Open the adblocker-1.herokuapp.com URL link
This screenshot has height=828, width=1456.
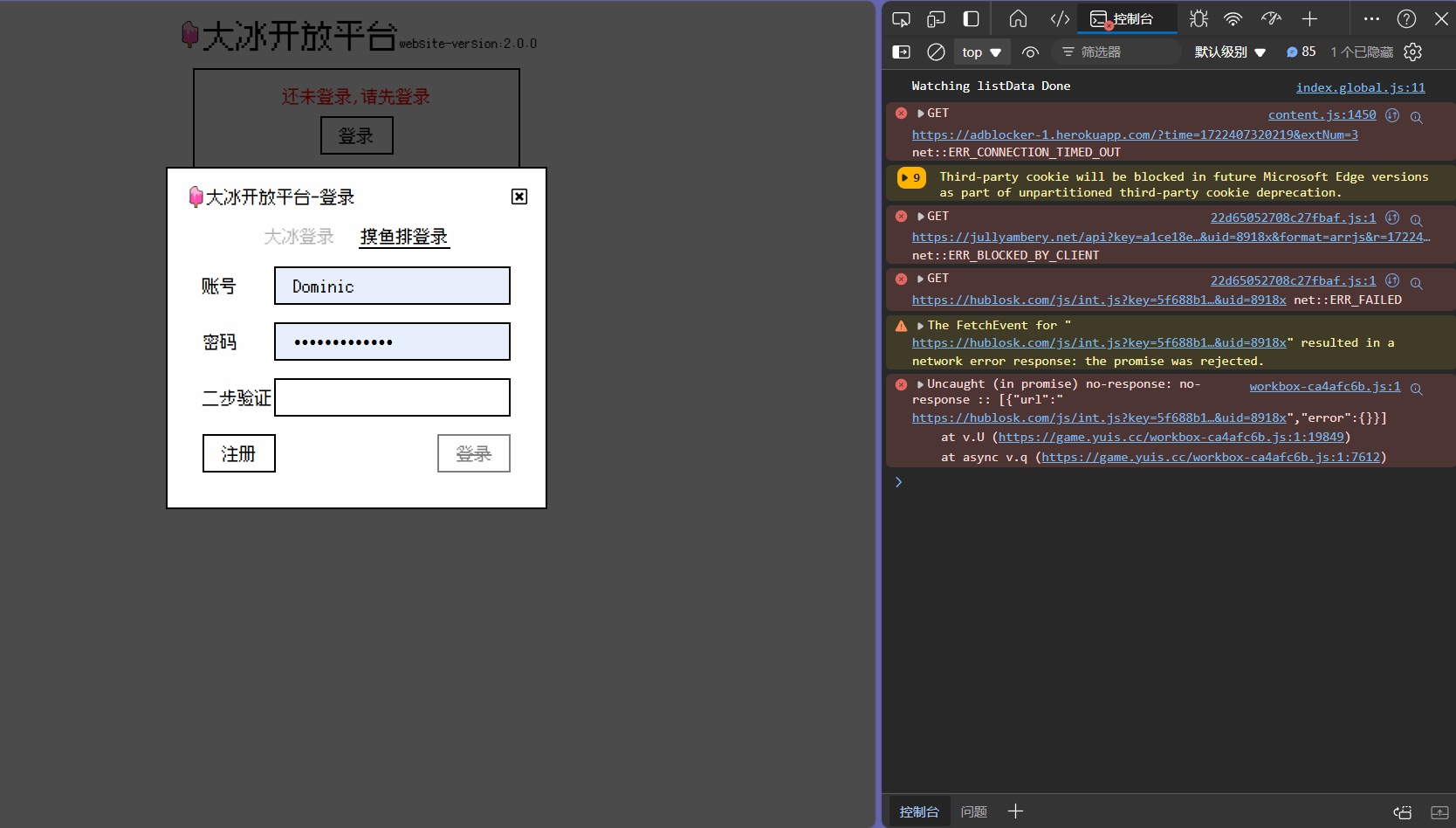(x=1135, y=135)
